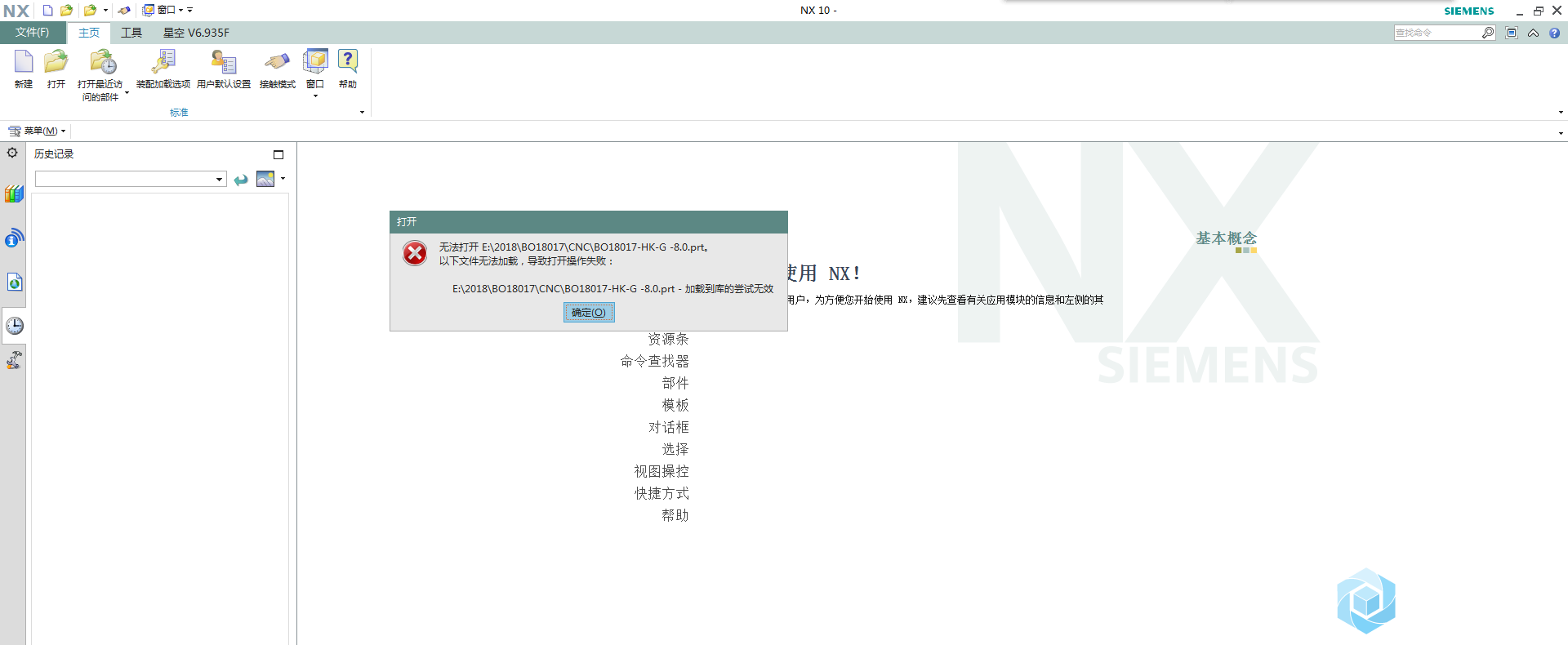Click recent parts folder icon in quick access toolbar
Screen dimensions: 1568x645
91,11
